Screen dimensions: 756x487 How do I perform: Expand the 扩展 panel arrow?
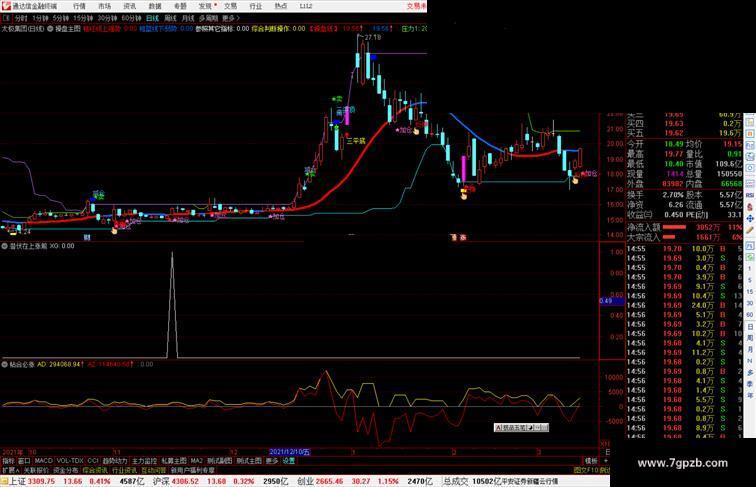(x=10, y=470)
